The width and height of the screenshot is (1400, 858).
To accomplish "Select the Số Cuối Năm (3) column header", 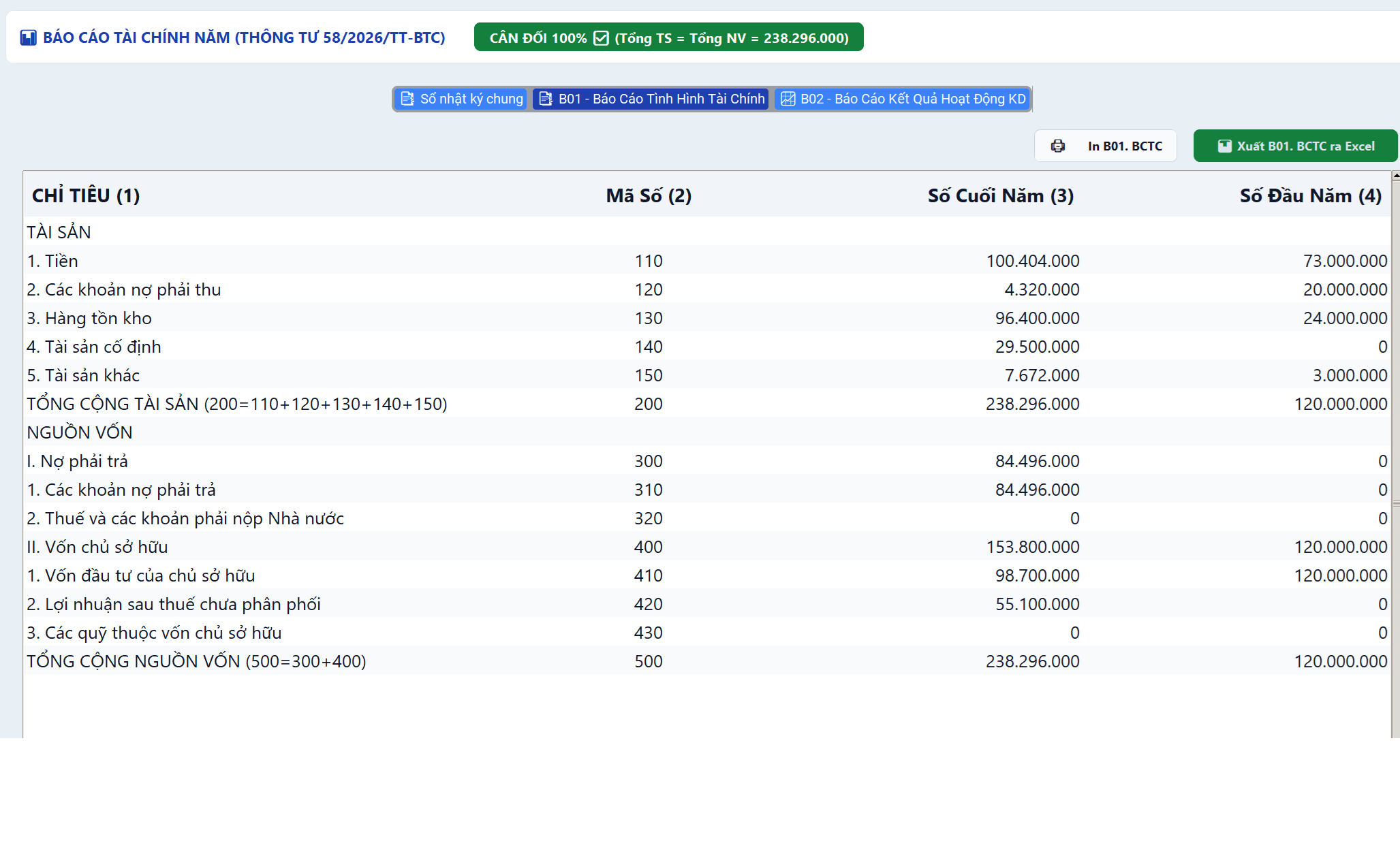I will [x=1000, y=195].
